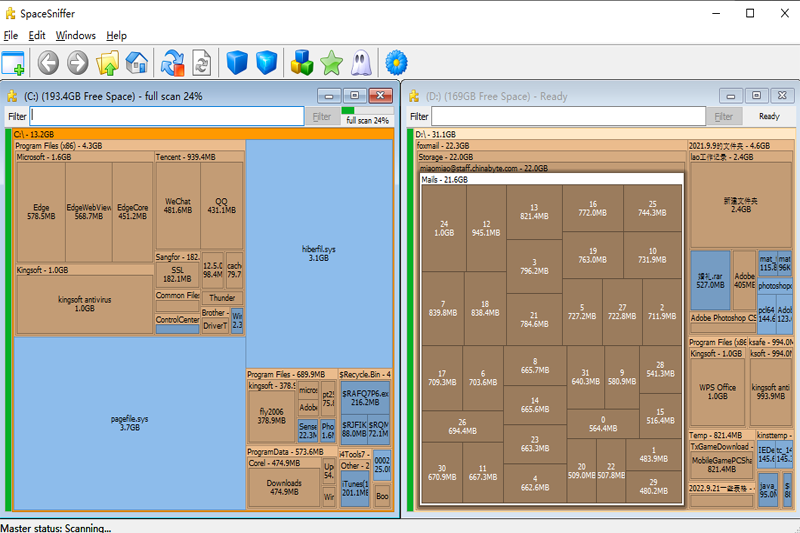Click the New view toolbar icon
This screenshot has height=533, width=800.
[x=13, y=63]
